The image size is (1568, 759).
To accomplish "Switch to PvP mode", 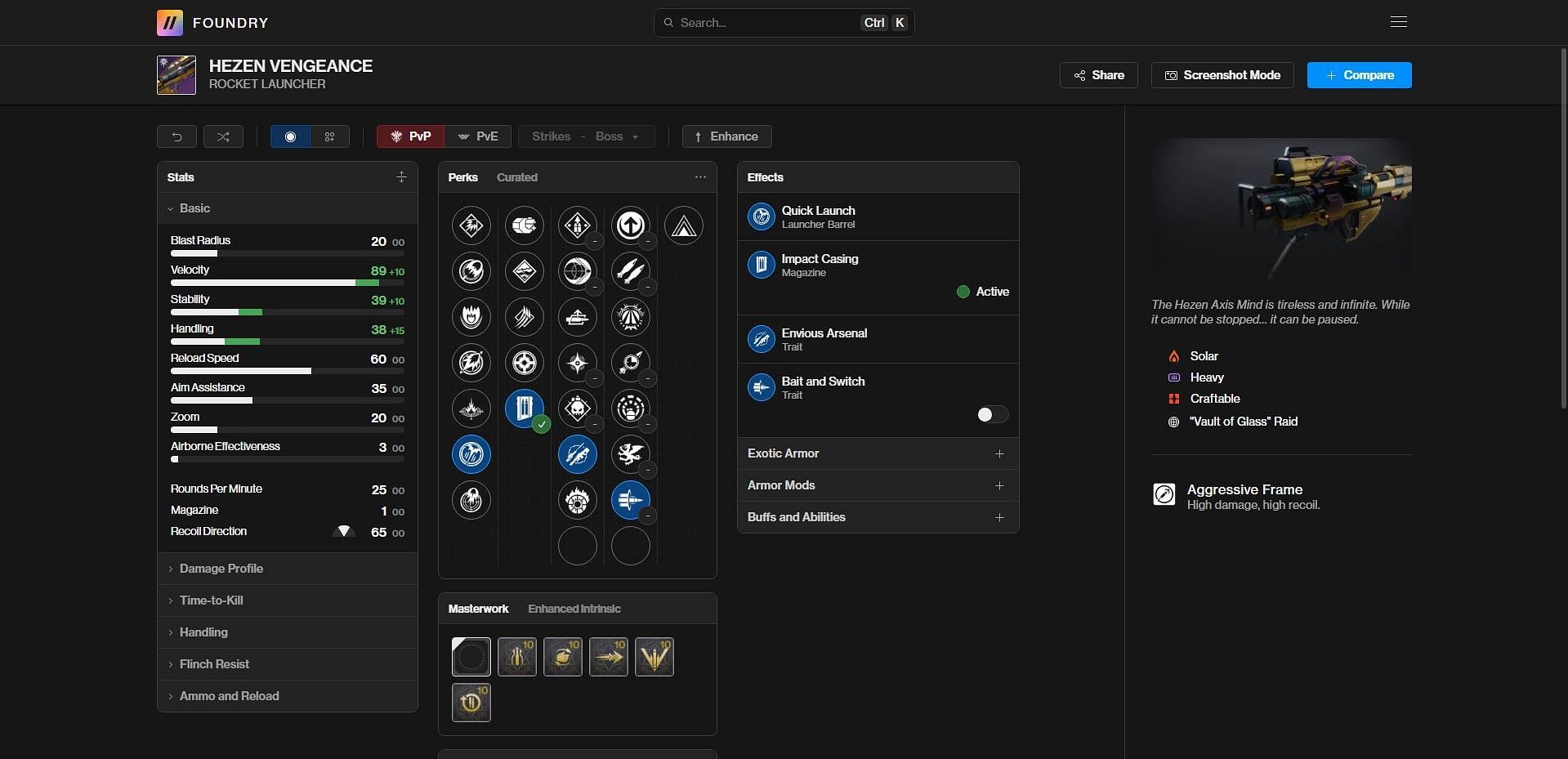I will coord(411,136).
